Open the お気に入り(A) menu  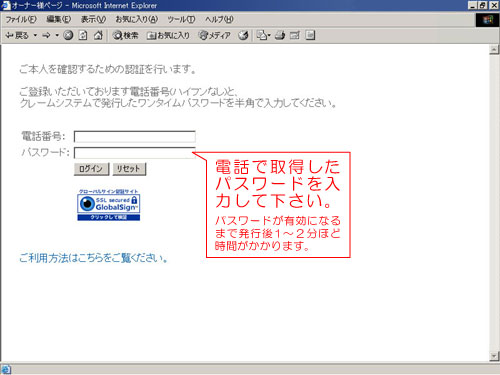pos(137,20)
